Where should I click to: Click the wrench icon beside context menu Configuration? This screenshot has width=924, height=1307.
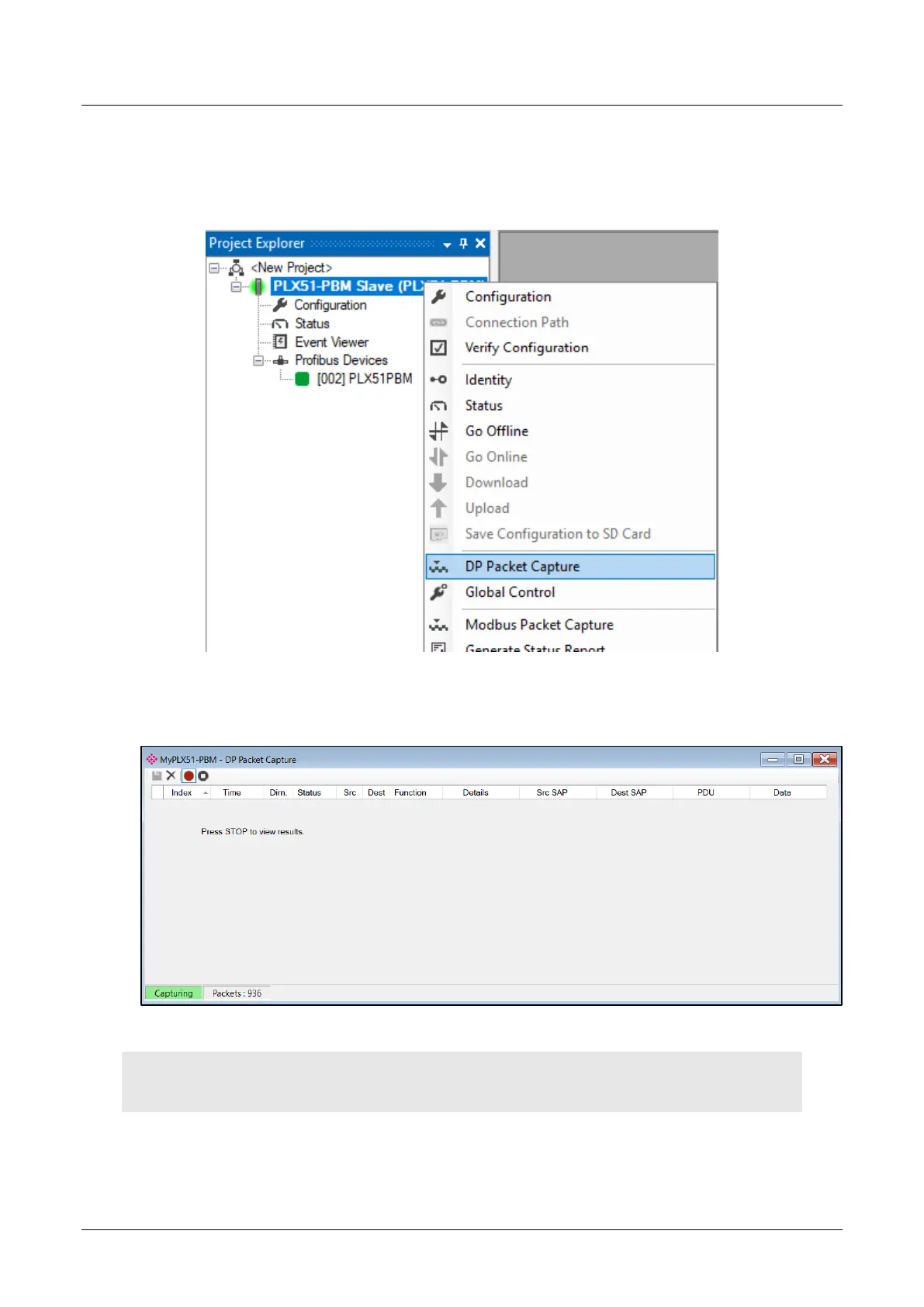click(x=438, y=296)
